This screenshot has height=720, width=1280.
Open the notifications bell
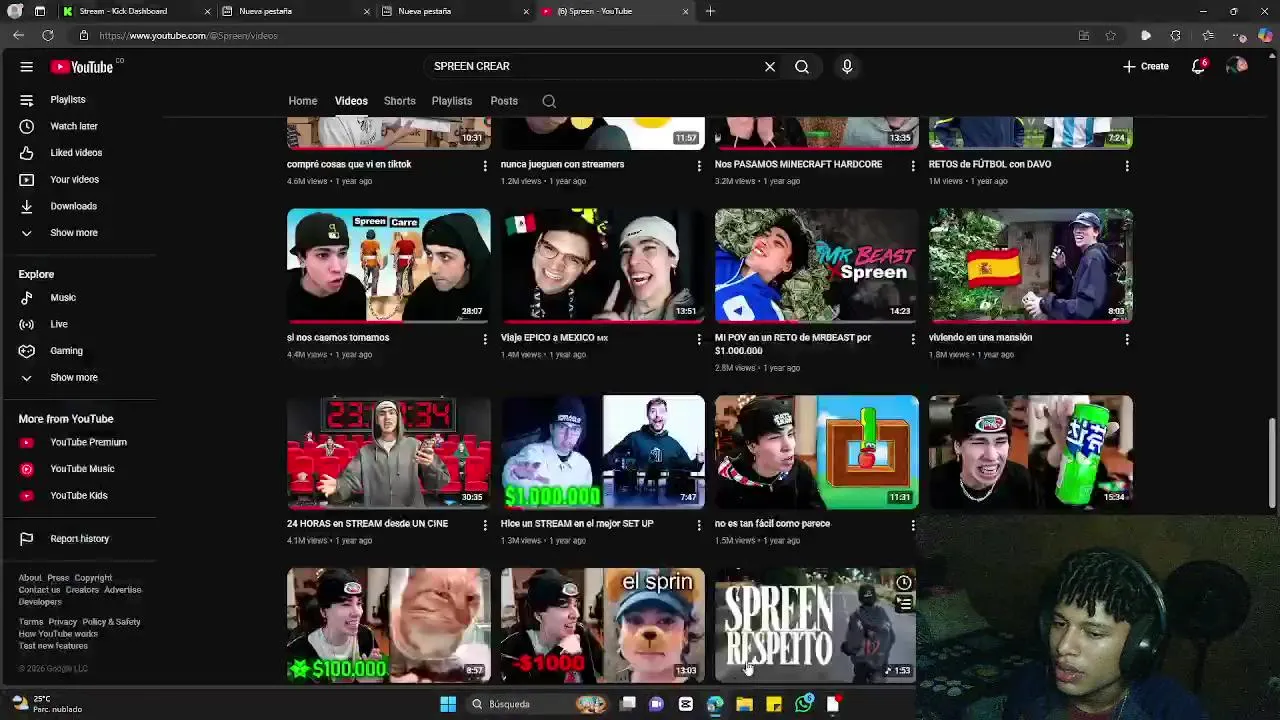[x=1198, y=66]
